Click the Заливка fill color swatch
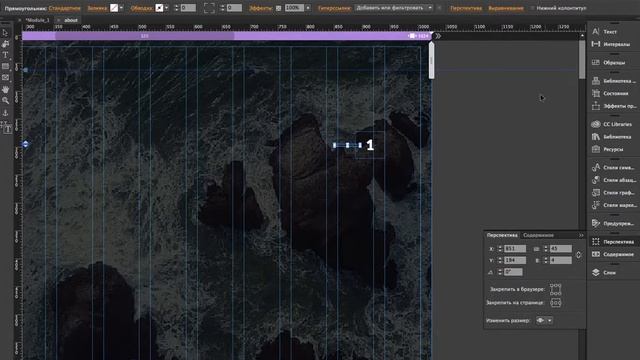 (x=114, y=8)
